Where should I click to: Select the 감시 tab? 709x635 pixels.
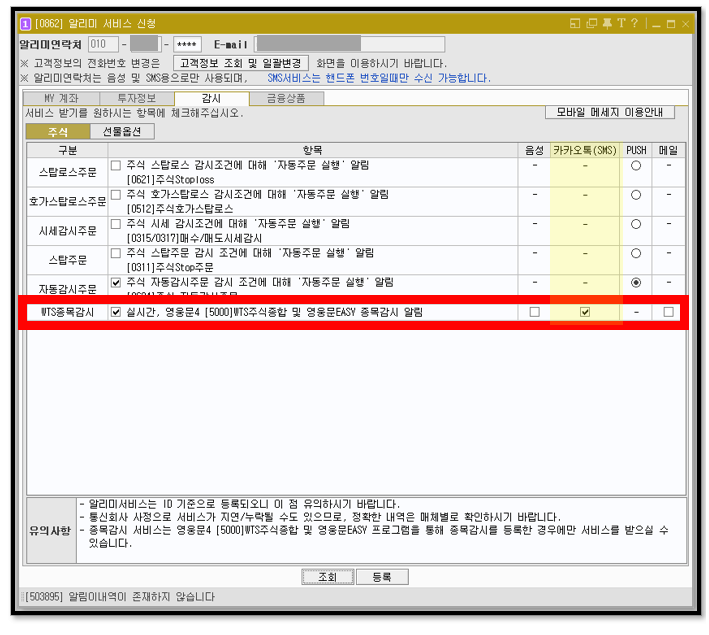coord(212,98)
